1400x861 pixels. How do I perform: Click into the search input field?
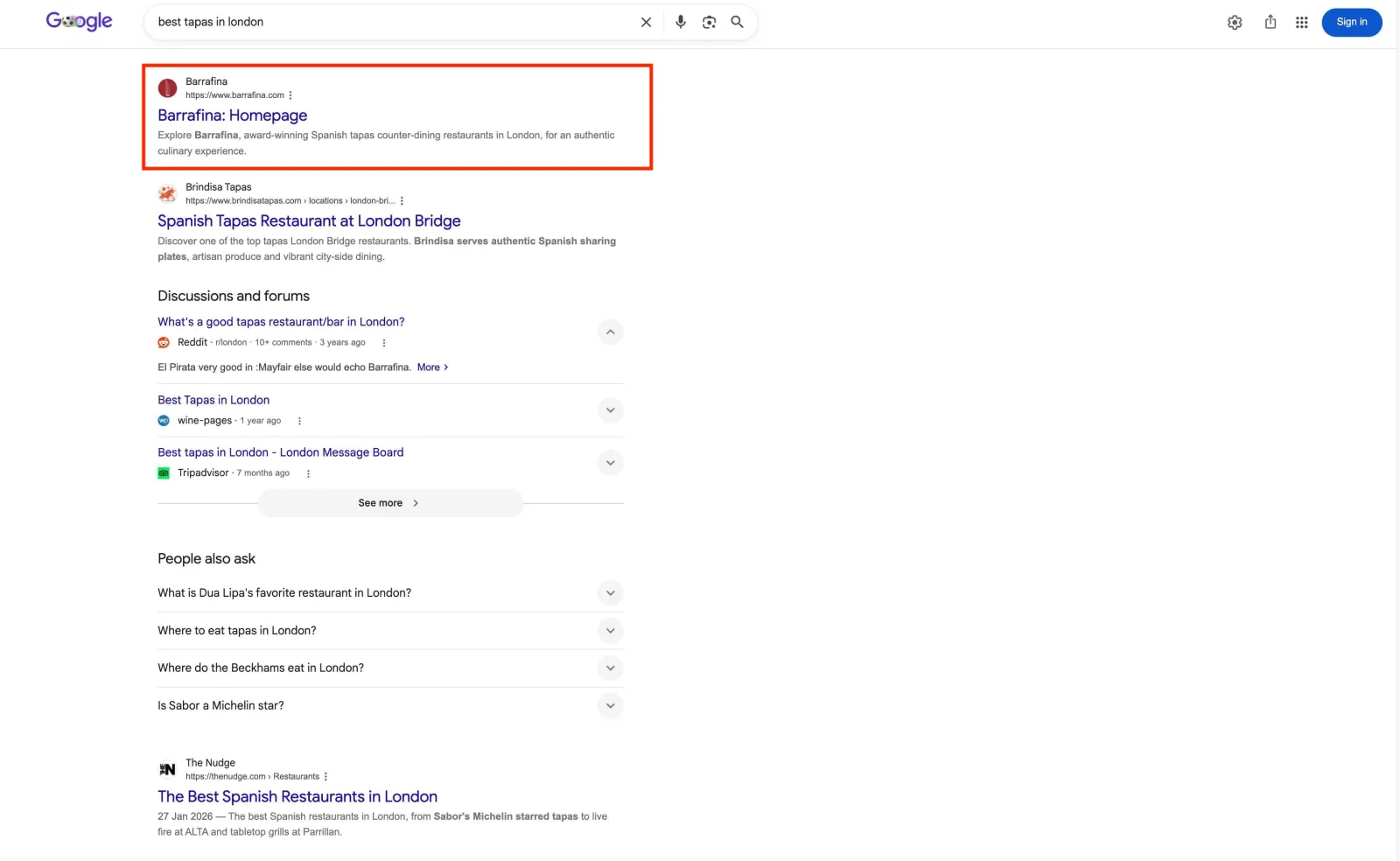coord(394,22)
